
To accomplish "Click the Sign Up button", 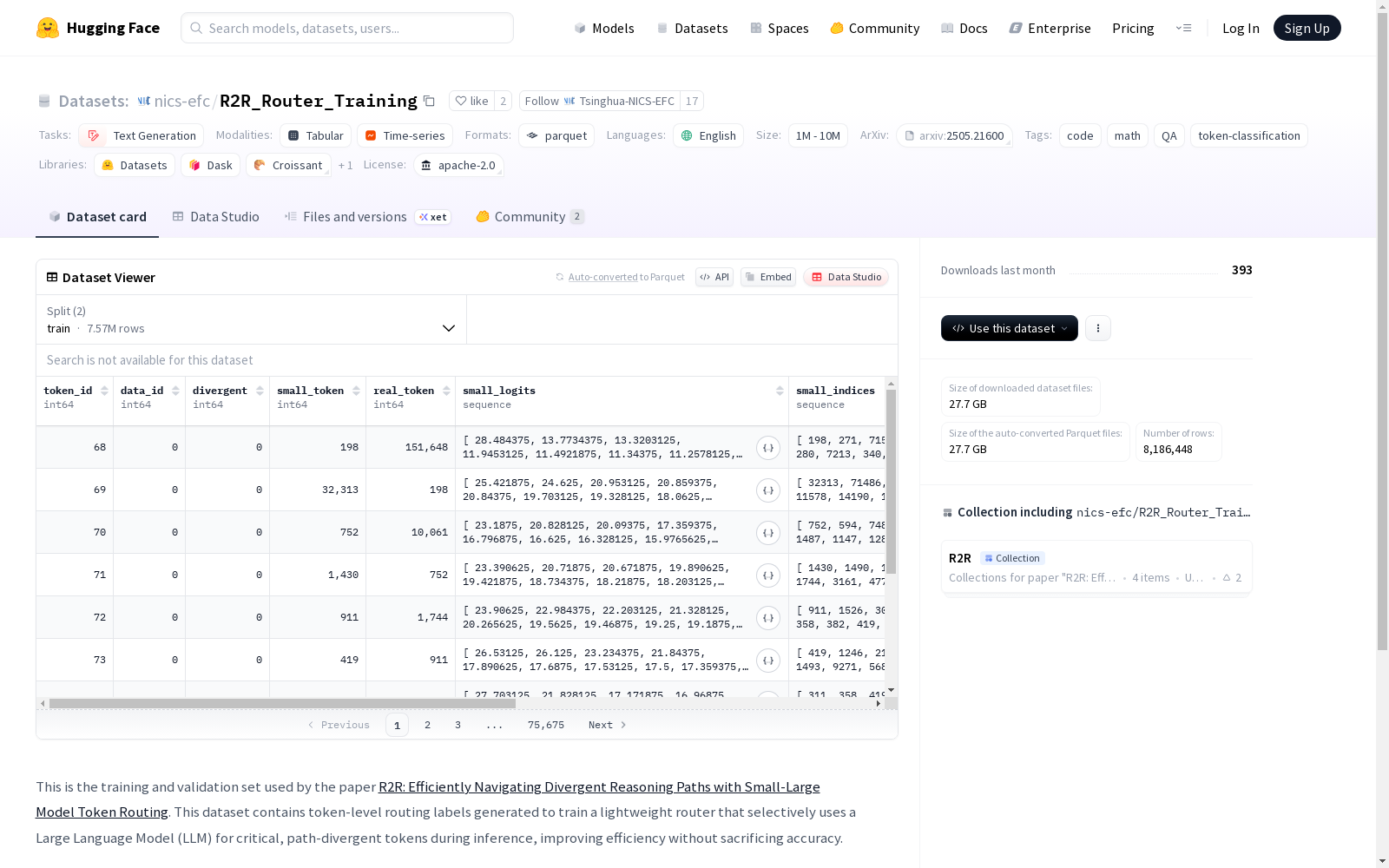I will coord(1307,28).
